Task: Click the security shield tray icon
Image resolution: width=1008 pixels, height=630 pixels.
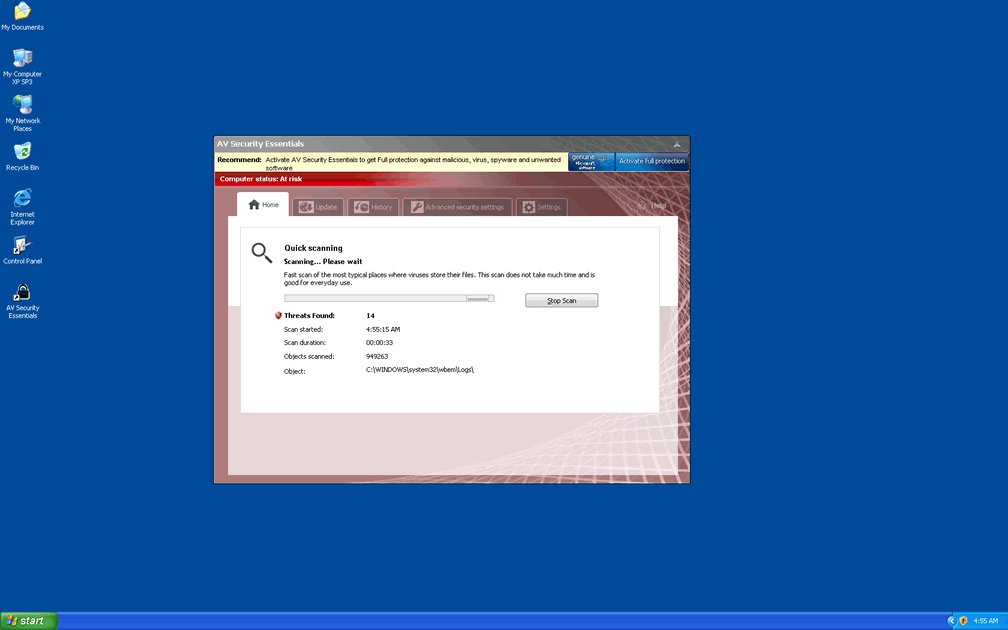Action: pyautogui.click(x=963, y=621)
